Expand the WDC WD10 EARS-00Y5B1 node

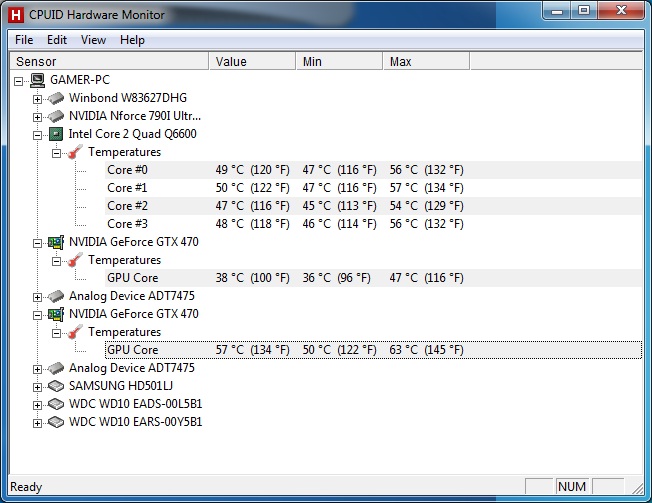(x=37, y=424)
